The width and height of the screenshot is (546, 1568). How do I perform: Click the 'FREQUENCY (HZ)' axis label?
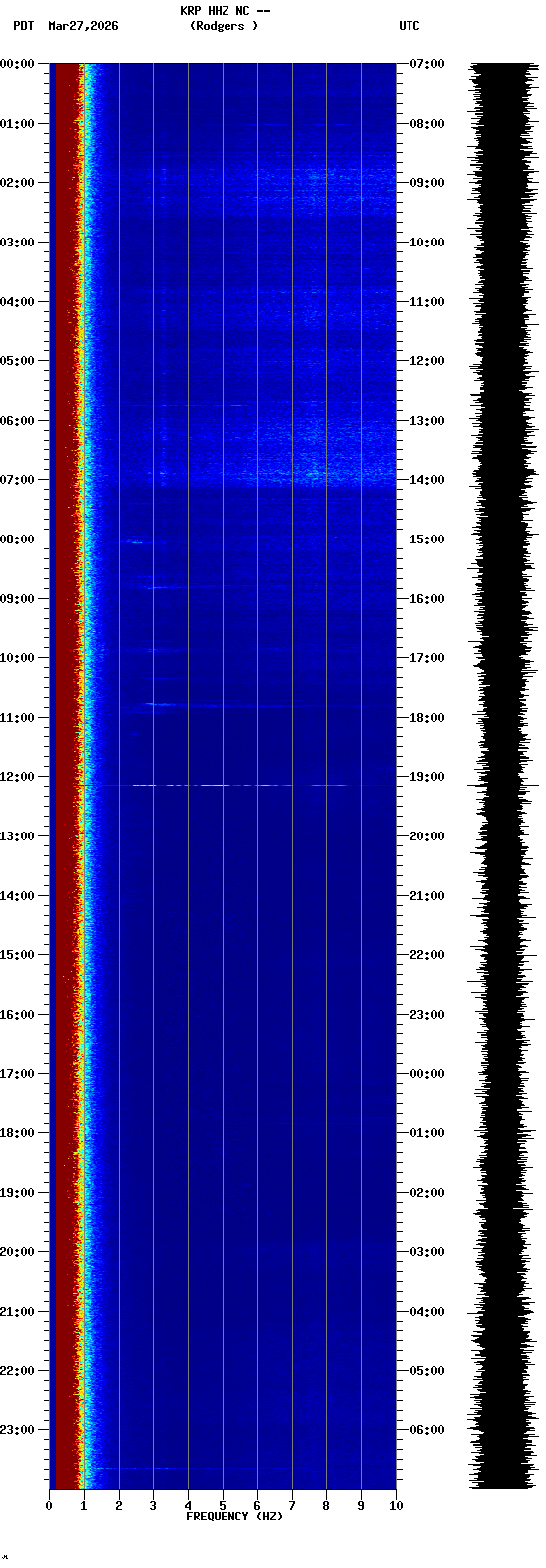(234, 1517)
